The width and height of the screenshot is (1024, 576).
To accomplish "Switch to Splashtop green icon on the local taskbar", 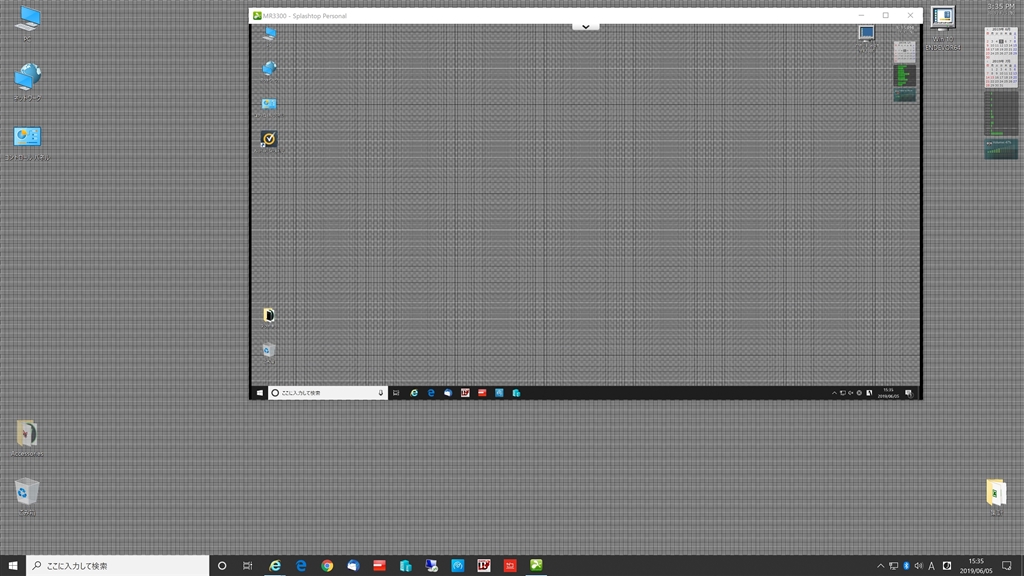I will [x=536, y=566].
